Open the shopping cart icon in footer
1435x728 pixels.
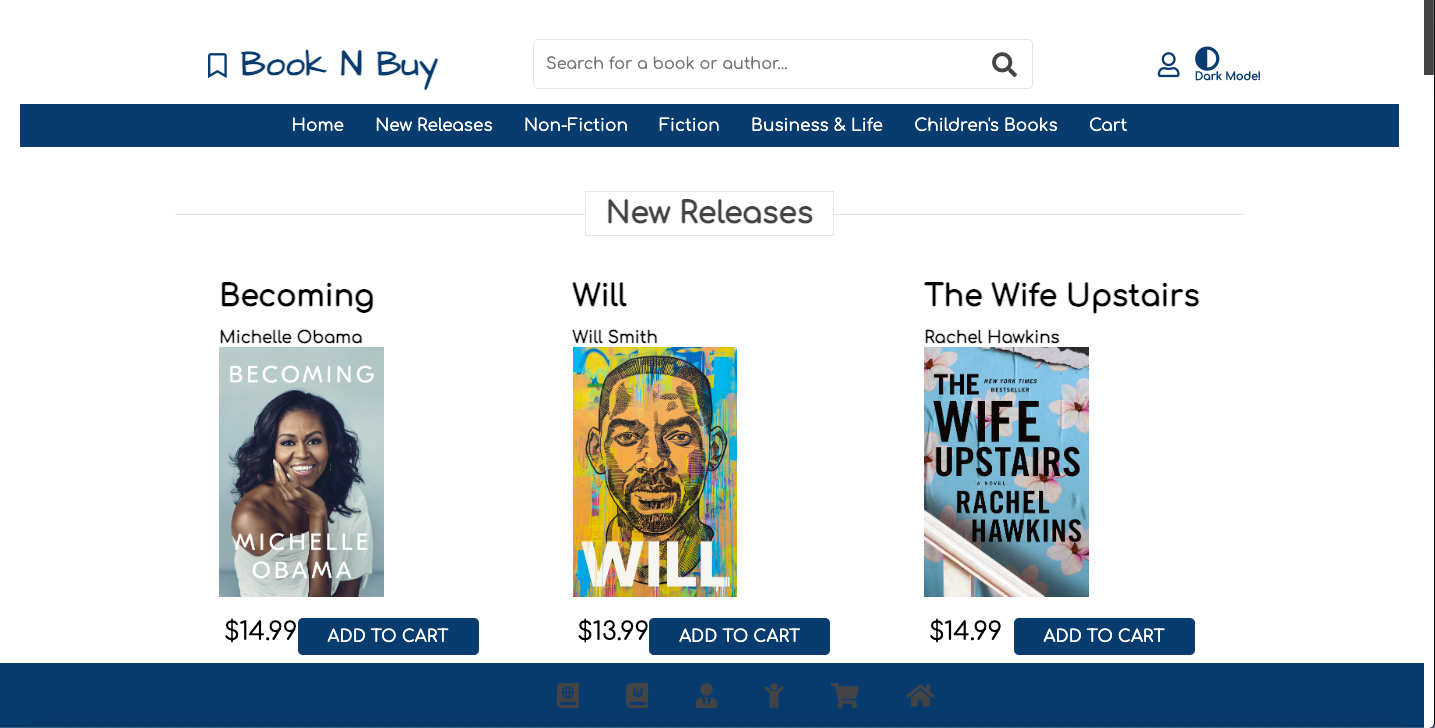click(846, 695)
